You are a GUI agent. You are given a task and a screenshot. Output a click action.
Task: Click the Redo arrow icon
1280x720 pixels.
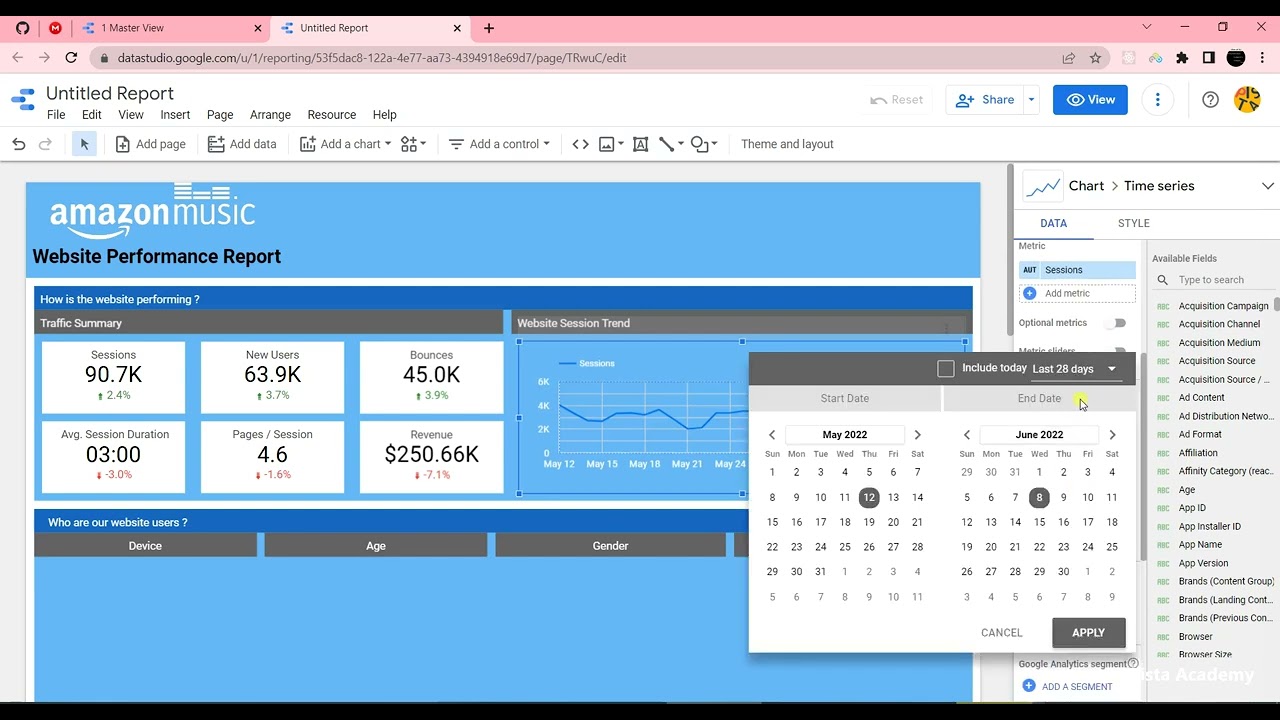click(45, 144)
